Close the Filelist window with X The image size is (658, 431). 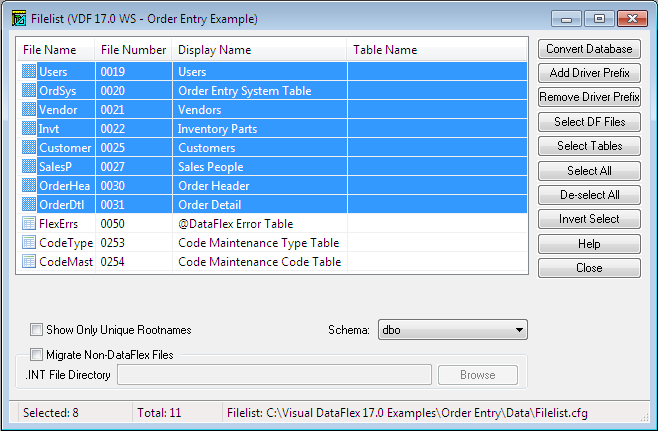[632, 19]
